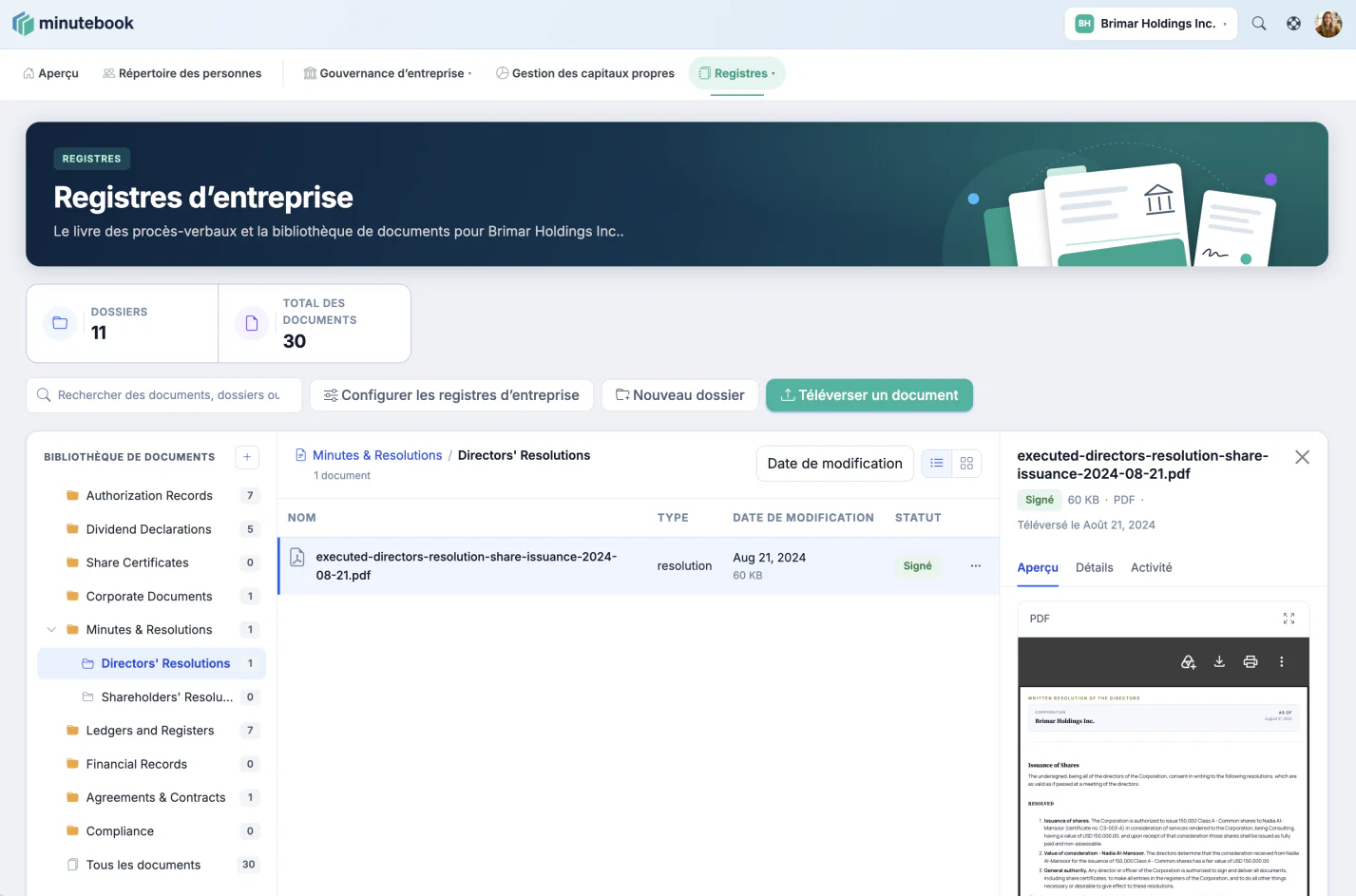Screen dimensions: 1356x896
Task: Open Répertoire des personnes
Action: tap(181, 73)
